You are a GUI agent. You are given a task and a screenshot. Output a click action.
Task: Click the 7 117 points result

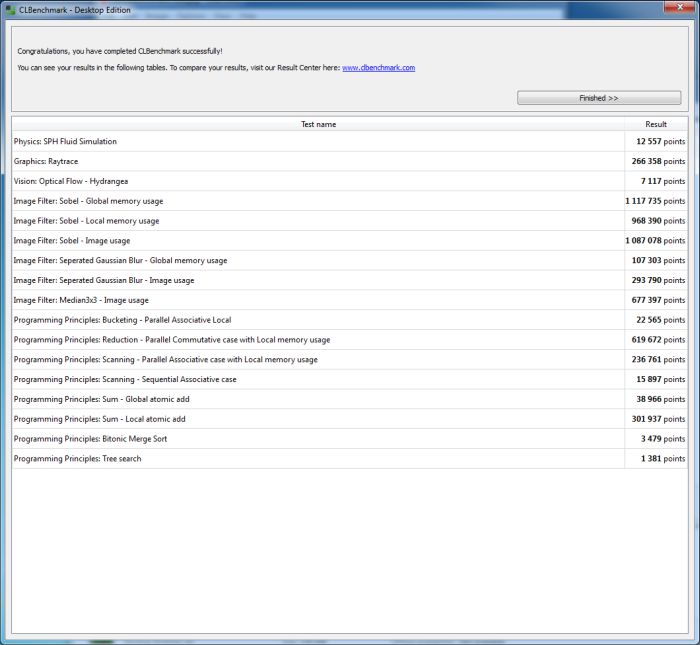[x=663, y=181]
